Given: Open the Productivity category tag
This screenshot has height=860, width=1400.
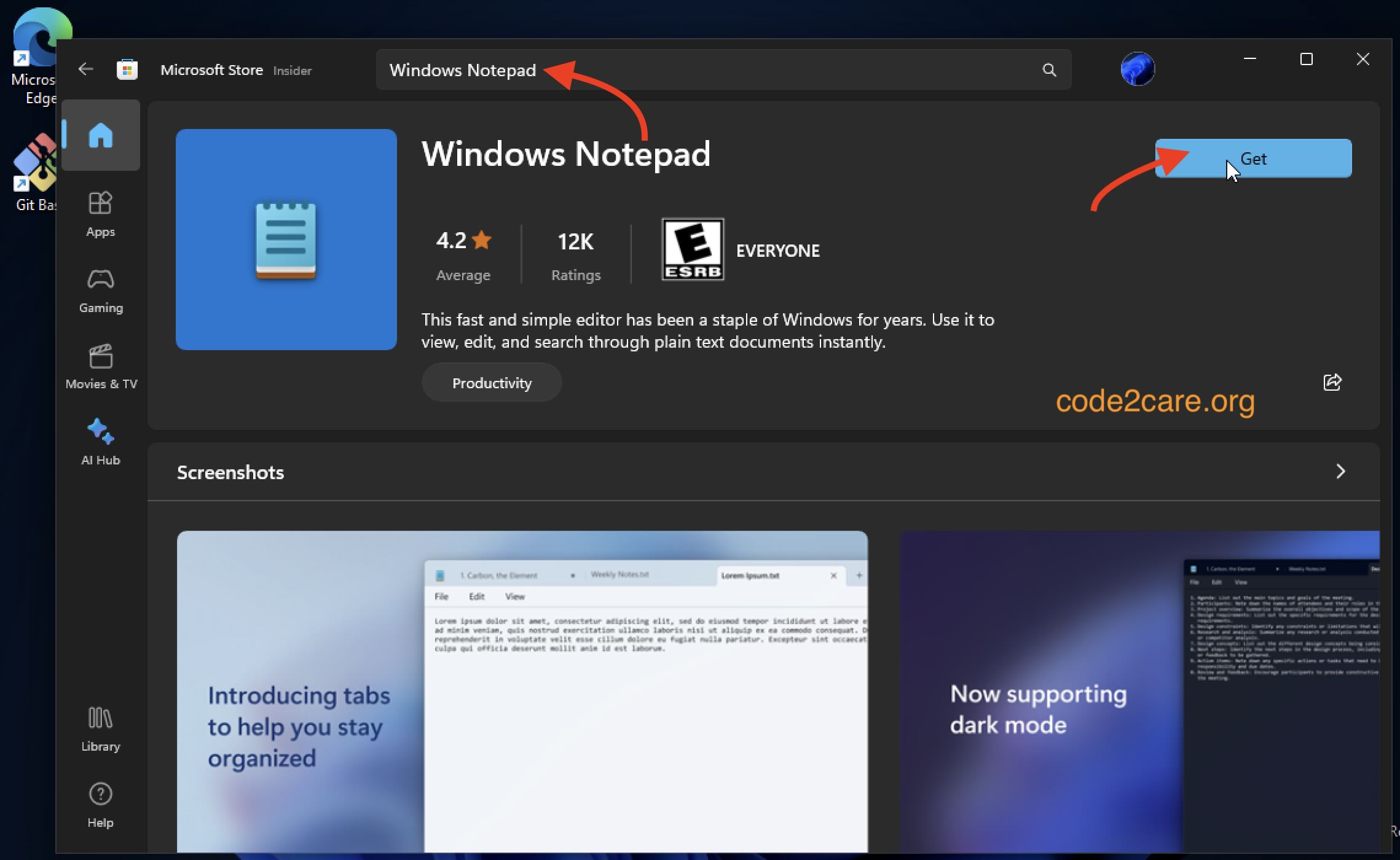Looking at the screenshot, I should (x=491, y=382).
